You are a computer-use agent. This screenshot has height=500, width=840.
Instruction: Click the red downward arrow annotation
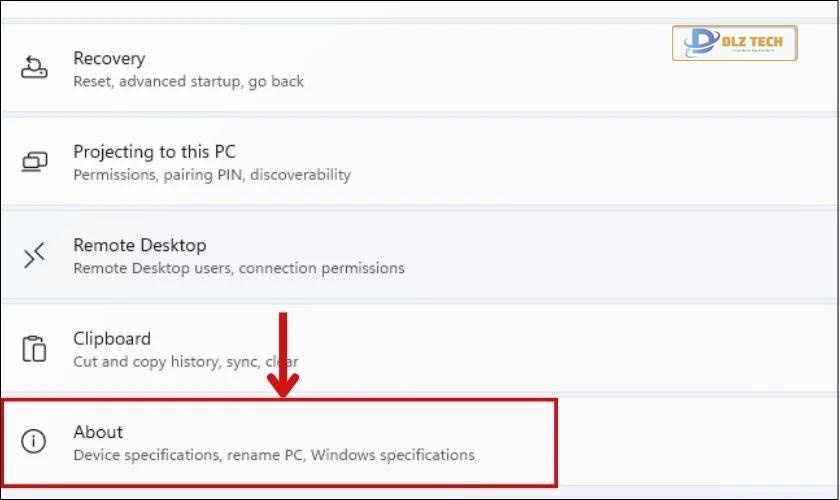[283, 355]
